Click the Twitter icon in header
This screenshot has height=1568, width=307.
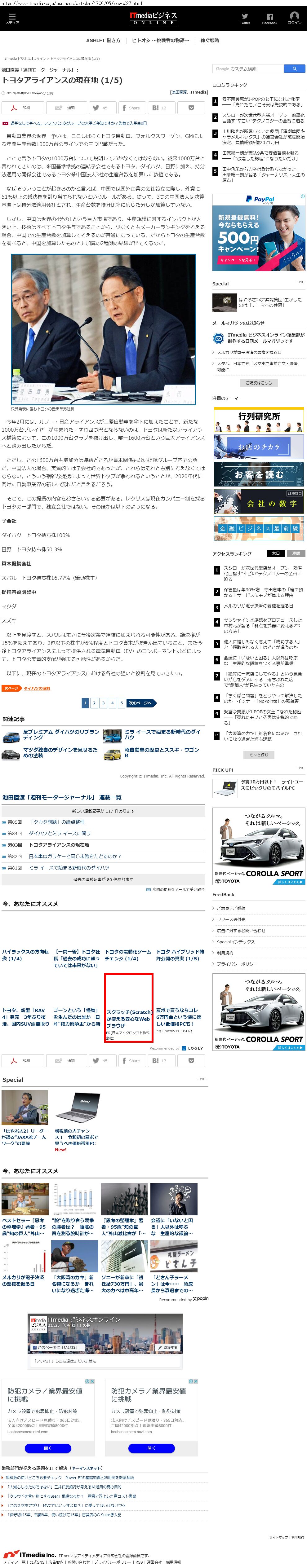coord(244,18)
